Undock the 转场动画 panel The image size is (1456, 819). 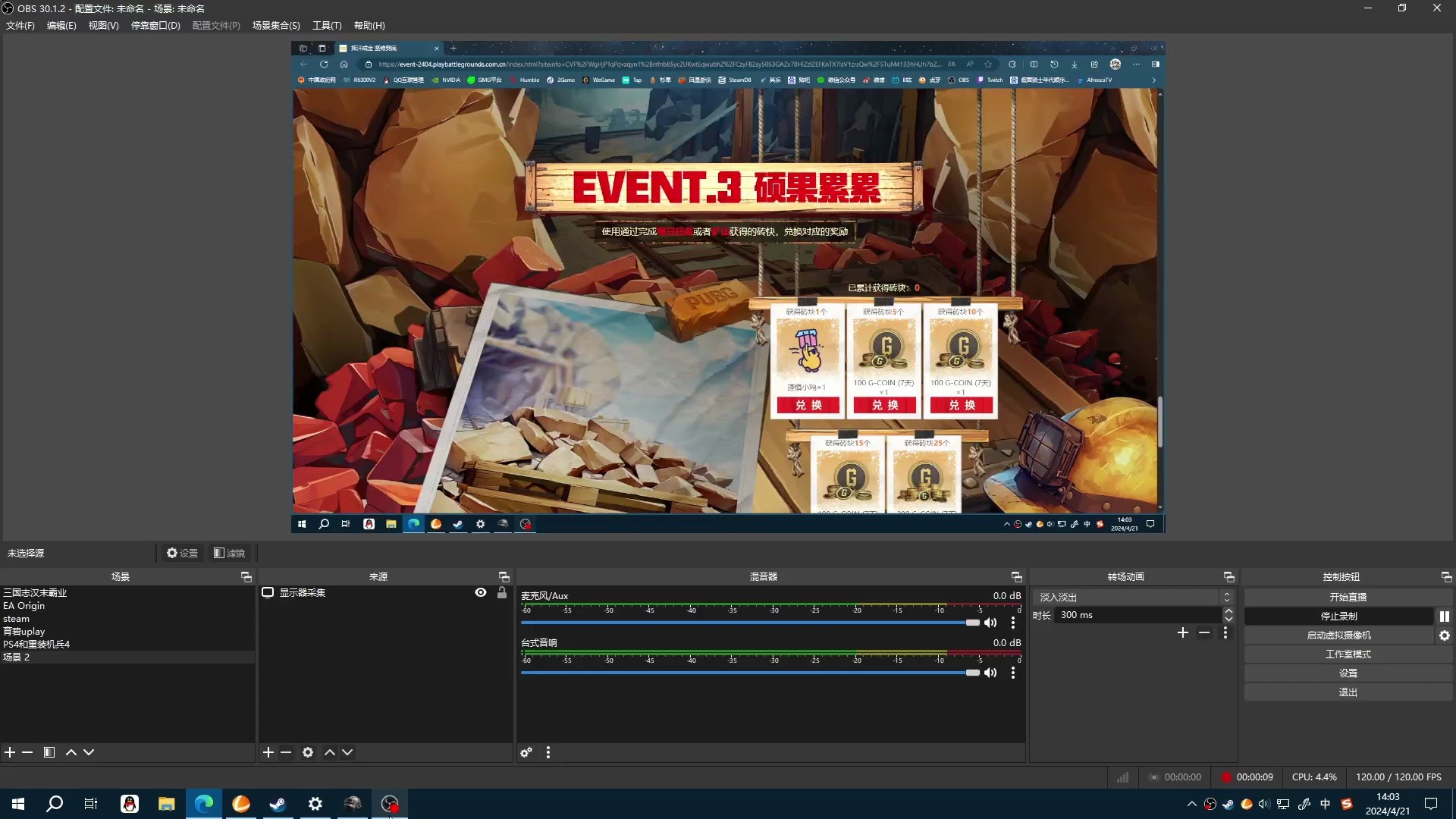[1229, 577]
